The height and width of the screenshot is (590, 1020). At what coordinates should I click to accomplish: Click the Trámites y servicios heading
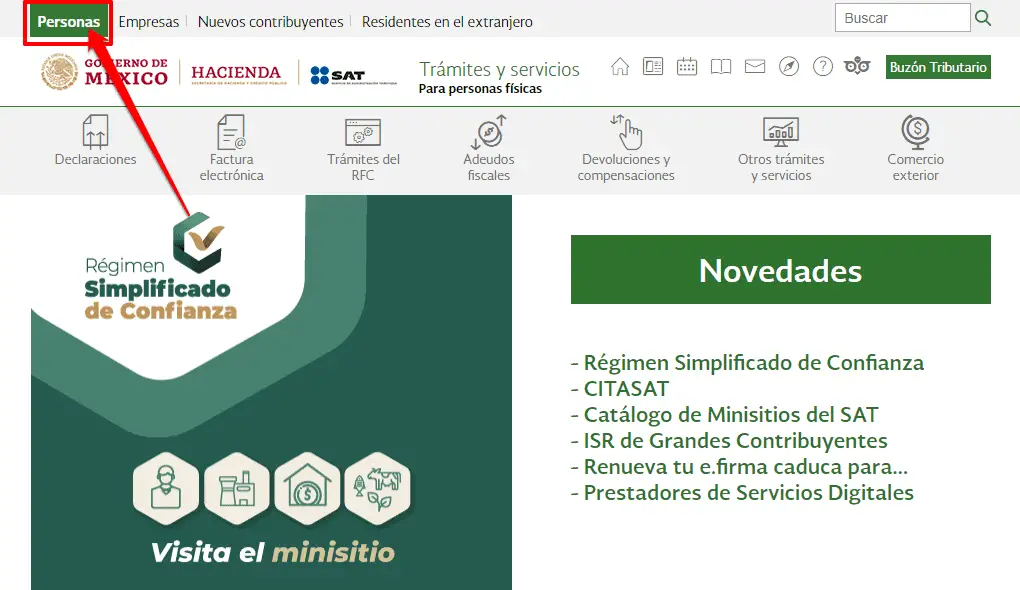499,69
